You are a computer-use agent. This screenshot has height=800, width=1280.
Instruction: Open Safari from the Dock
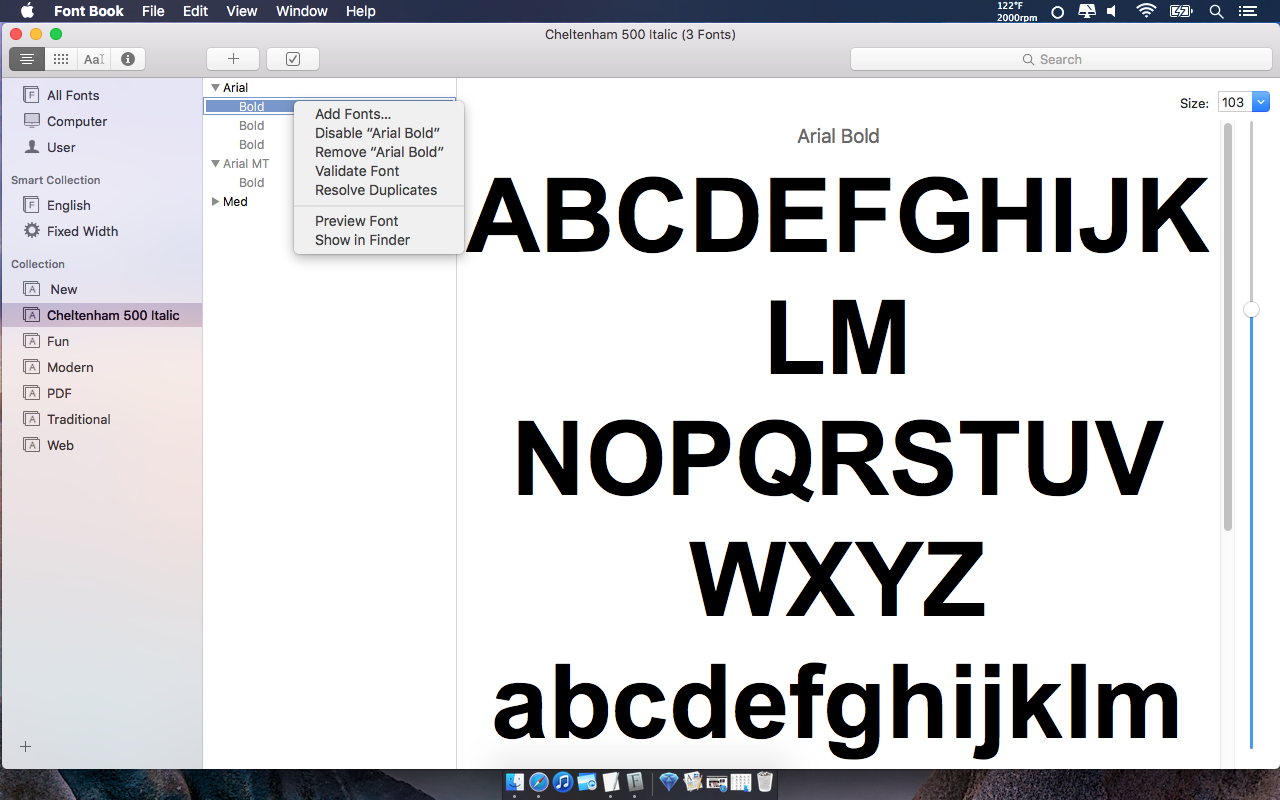pyautogui.click(x=539, y=782)
